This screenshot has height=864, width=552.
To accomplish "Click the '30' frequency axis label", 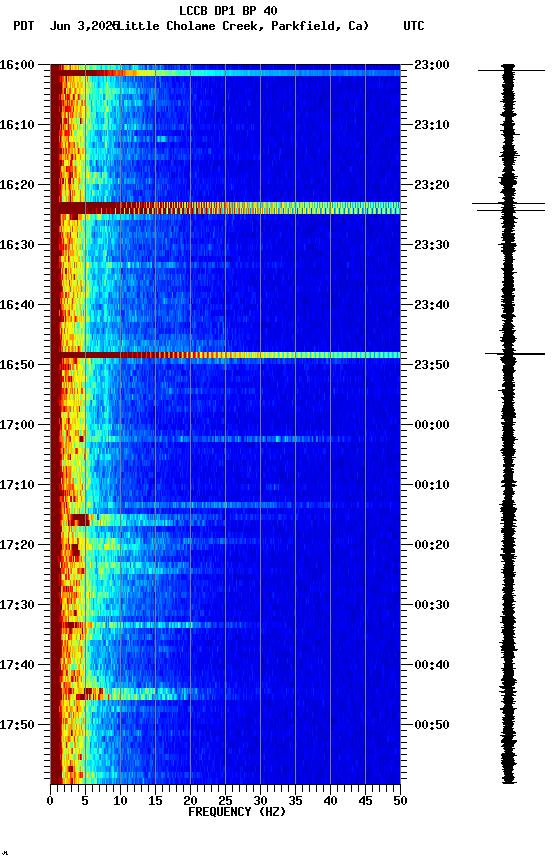I will tap(260, 801).
